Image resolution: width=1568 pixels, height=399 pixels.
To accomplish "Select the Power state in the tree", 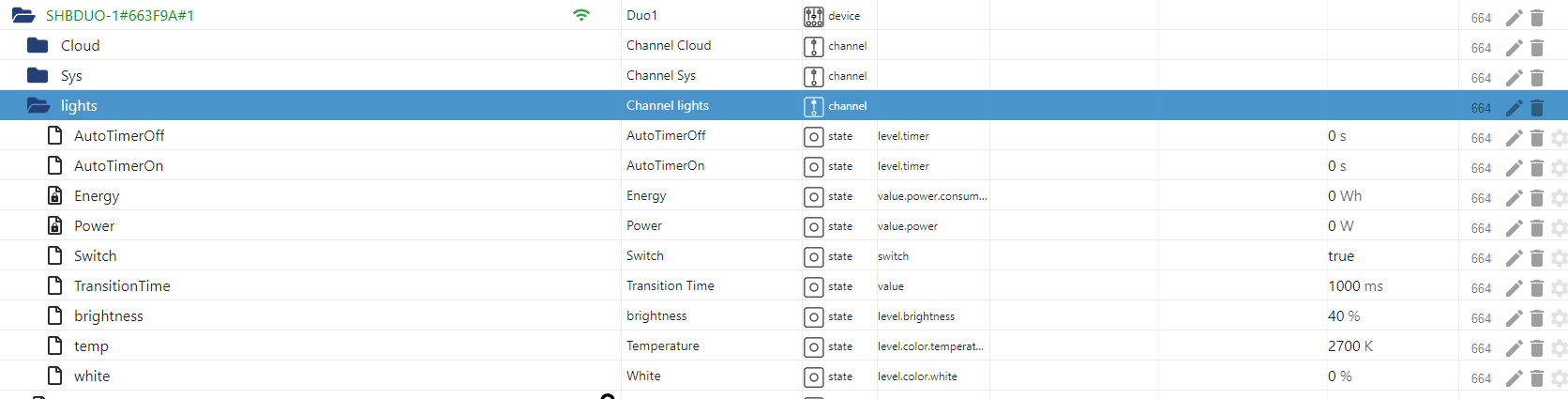I will (95, 226).
